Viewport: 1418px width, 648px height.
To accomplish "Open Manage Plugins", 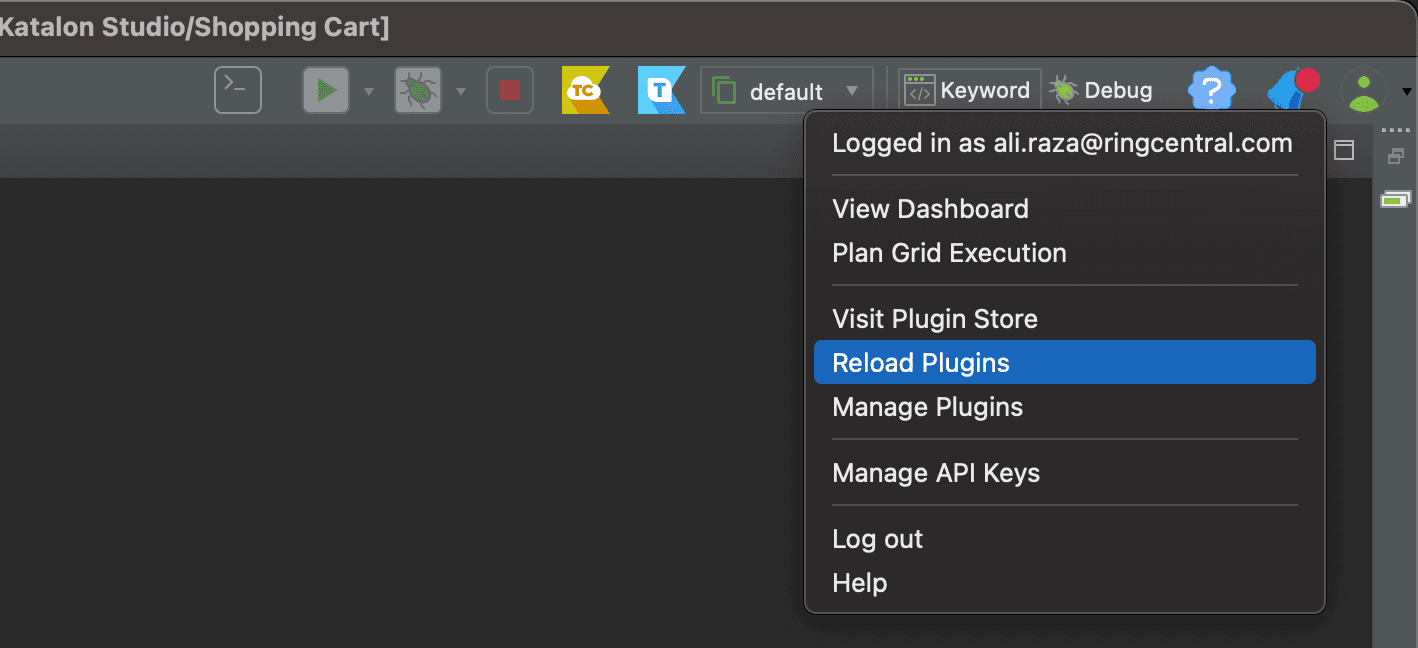I will (1065, 407).
